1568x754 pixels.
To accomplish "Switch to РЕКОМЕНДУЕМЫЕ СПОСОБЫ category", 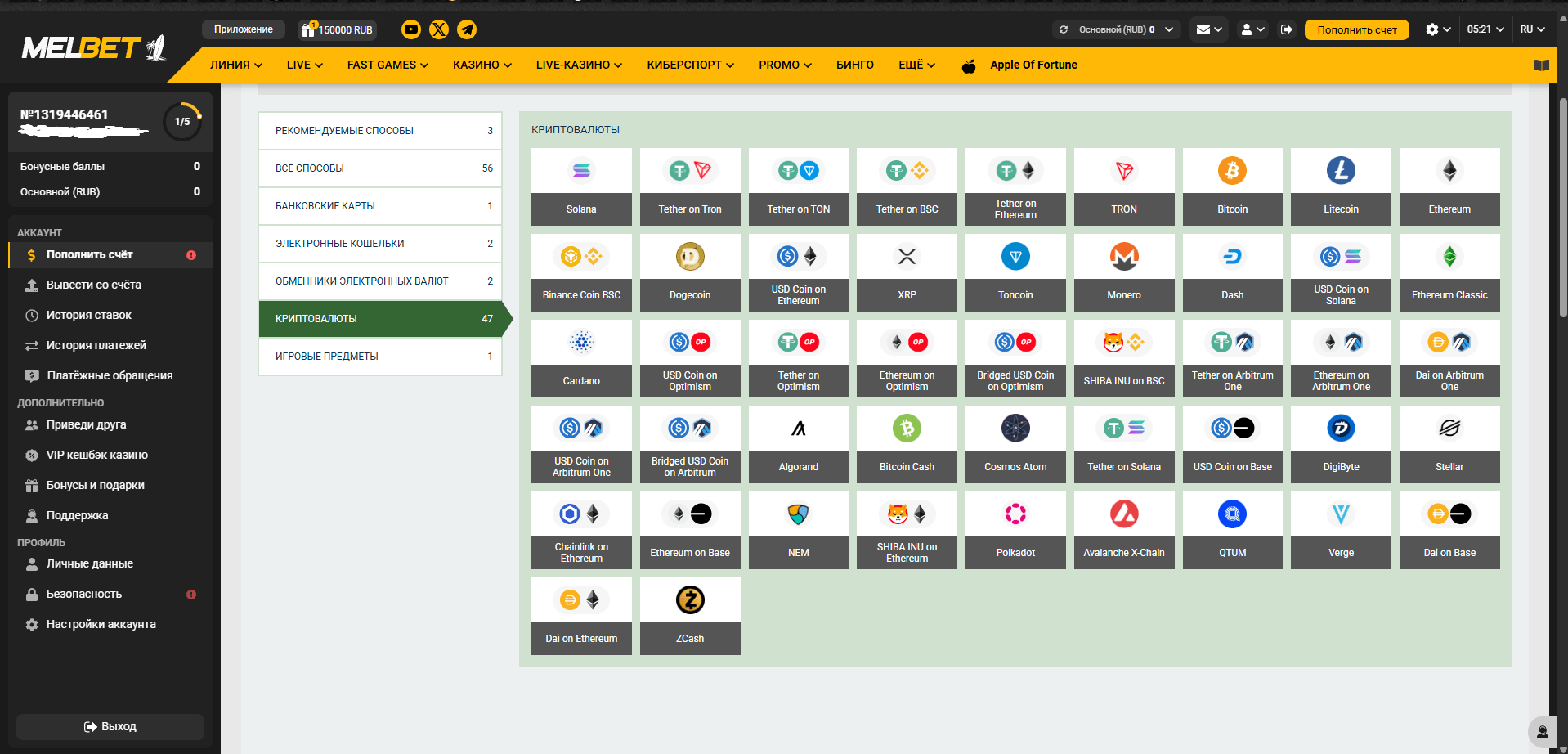I will click(x=380, y=131).
